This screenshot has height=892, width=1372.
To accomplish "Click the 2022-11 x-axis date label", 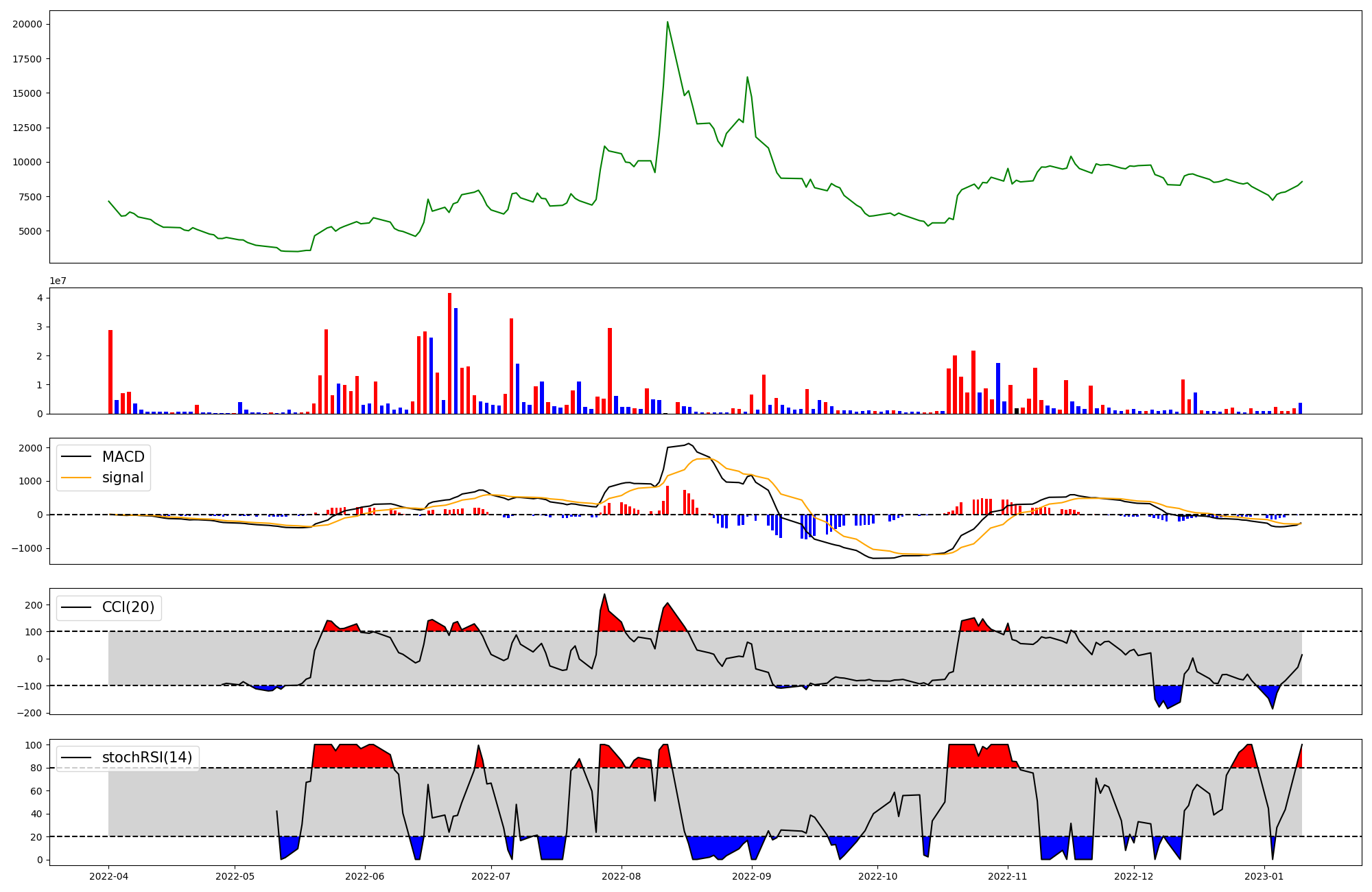I will pos(1008,876).
